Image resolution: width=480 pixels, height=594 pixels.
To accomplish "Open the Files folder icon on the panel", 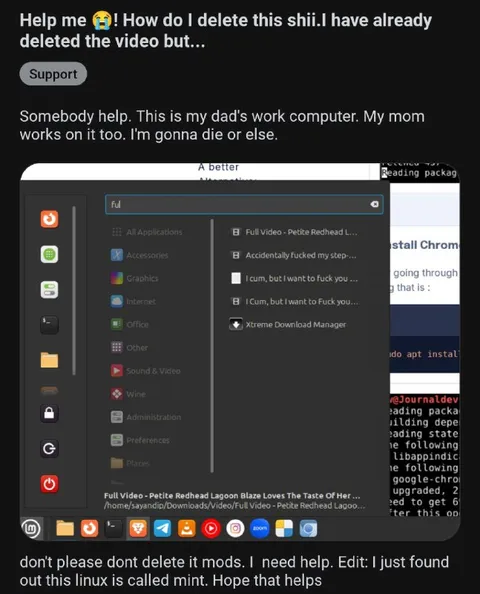I will (65, 528).
